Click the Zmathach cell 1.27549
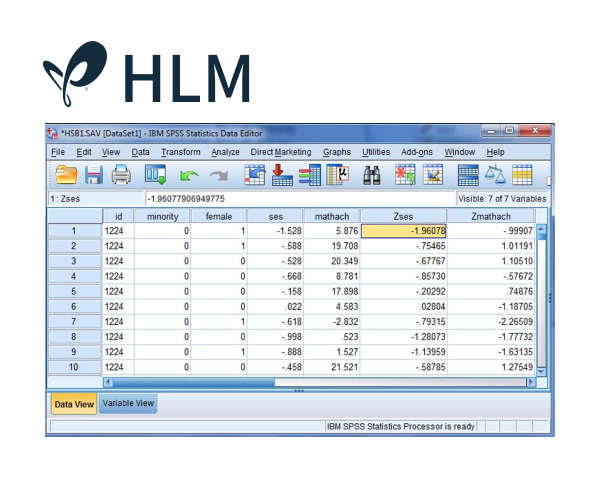Viewport: 600px width, 477px height. (x=491, y=367)
